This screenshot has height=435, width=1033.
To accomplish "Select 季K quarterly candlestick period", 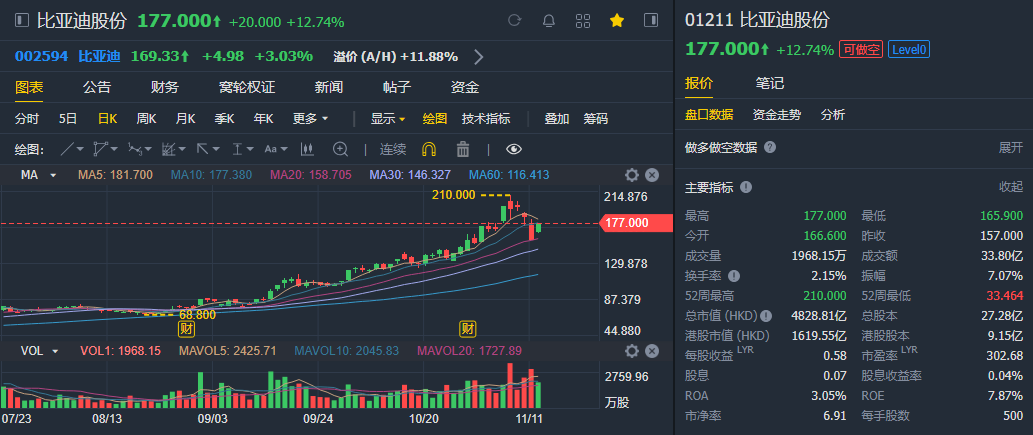I will 224,119.
